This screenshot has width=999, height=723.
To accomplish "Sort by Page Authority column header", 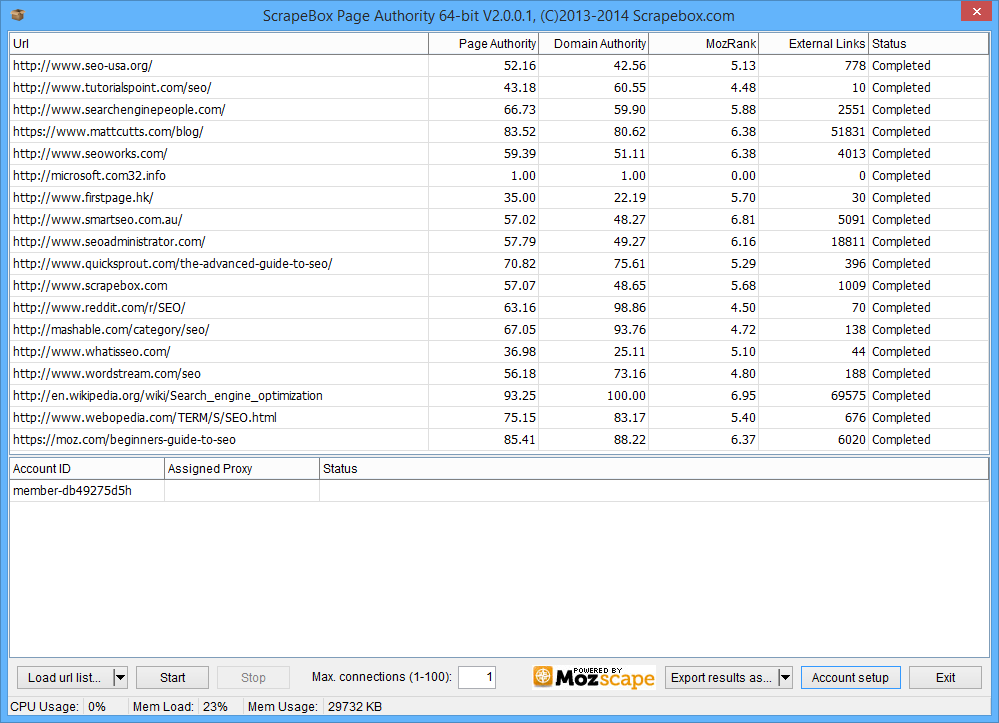I will [484, 44].
